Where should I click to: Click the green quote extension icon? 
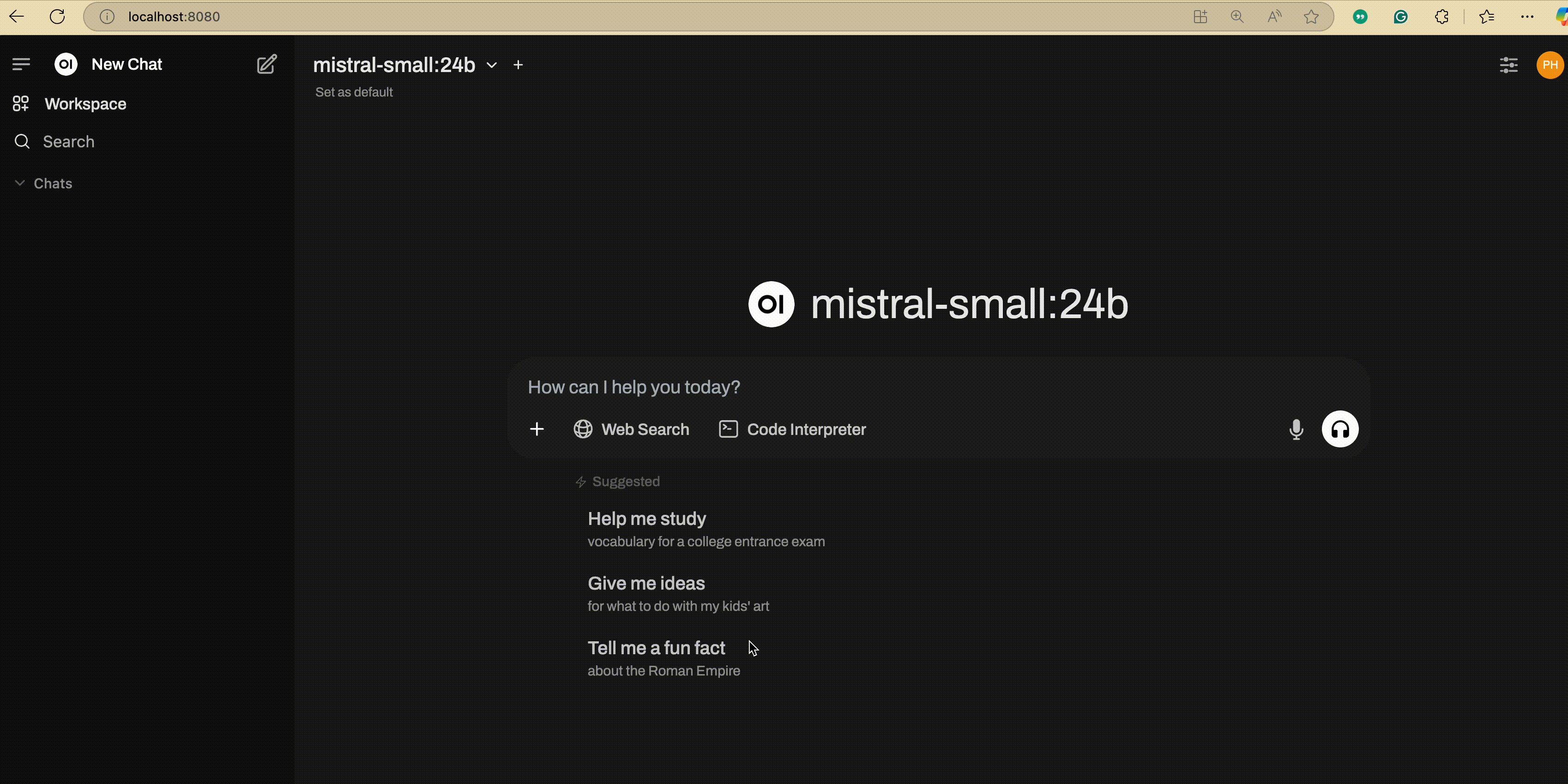(1360, 17)
